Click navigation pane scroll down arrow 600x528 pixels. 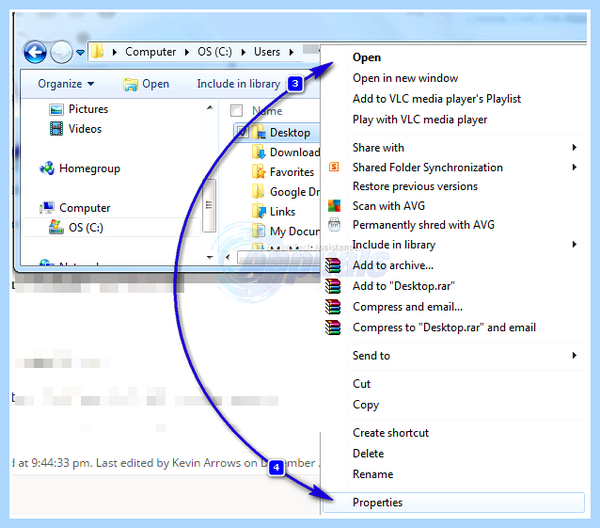[x=209, y=257]
